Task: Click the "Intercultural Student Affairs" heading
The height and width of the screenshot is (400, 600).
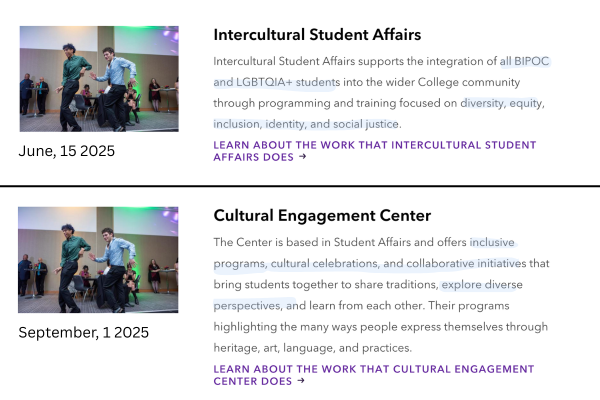Action: point(317,35)
